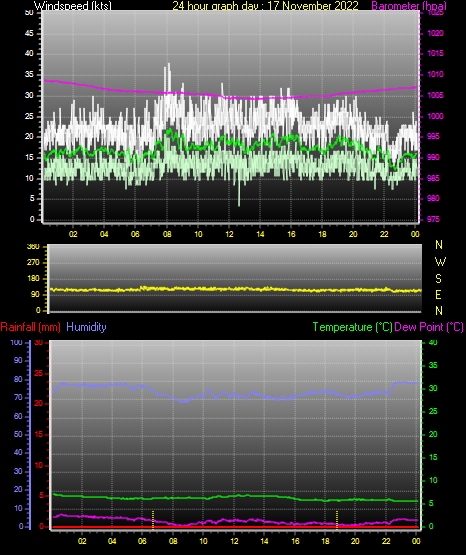The width and height of the screenshot is (466, 555).
Task: Click the Humidity legend label
Action: [86, 327]
